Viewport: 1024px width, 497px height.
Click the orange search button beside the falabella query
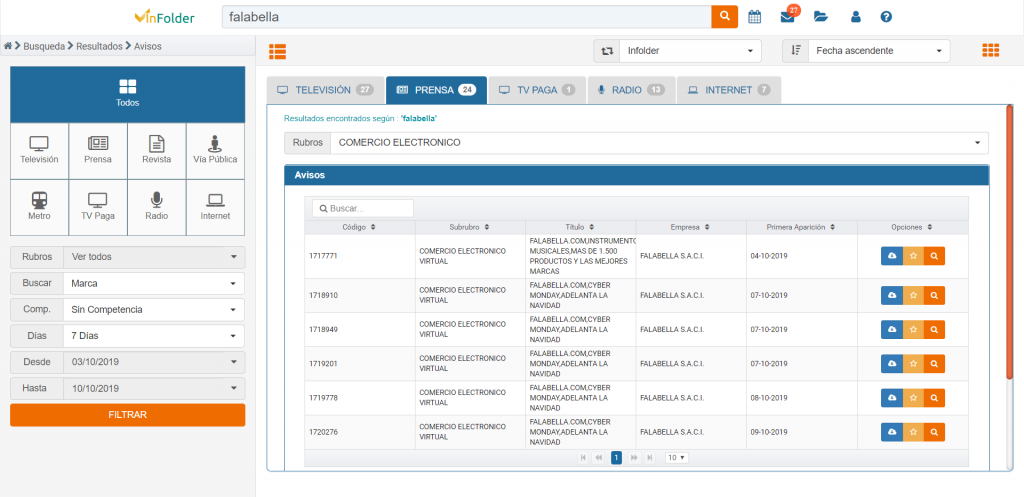pos(724,17)
